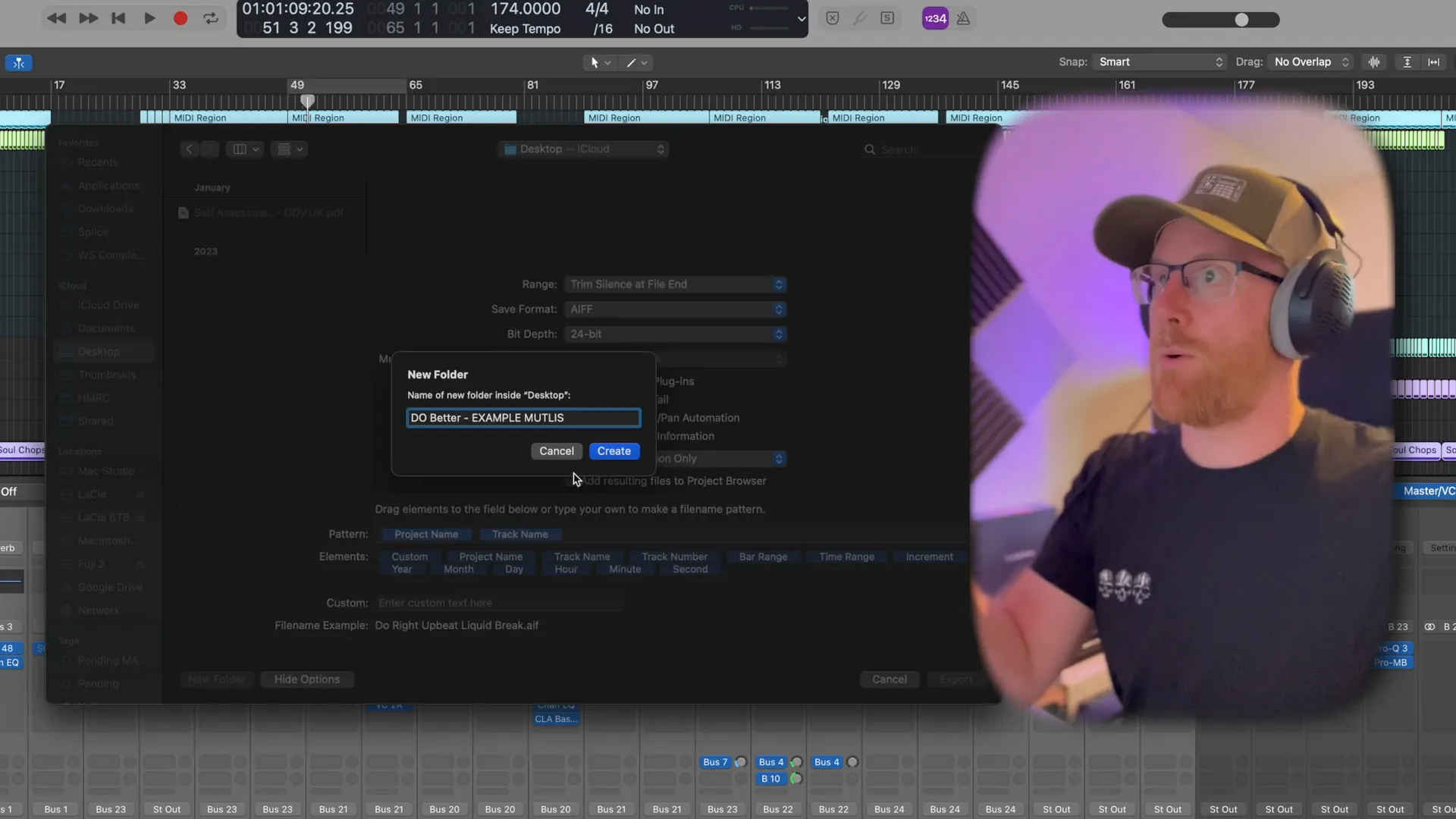This screenshot has height=819, width=1456.
Task: Click the Export button
Action: click(955, 679)
